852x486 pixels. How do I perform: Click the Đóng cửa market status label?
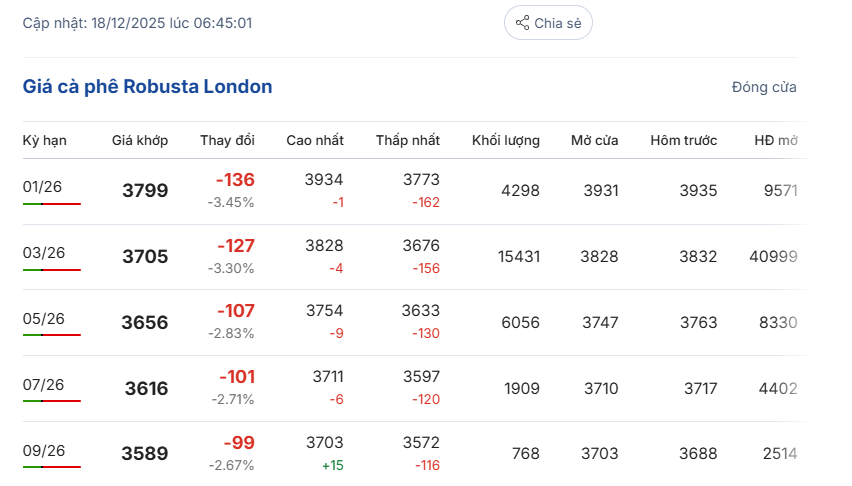pos(764,87)
